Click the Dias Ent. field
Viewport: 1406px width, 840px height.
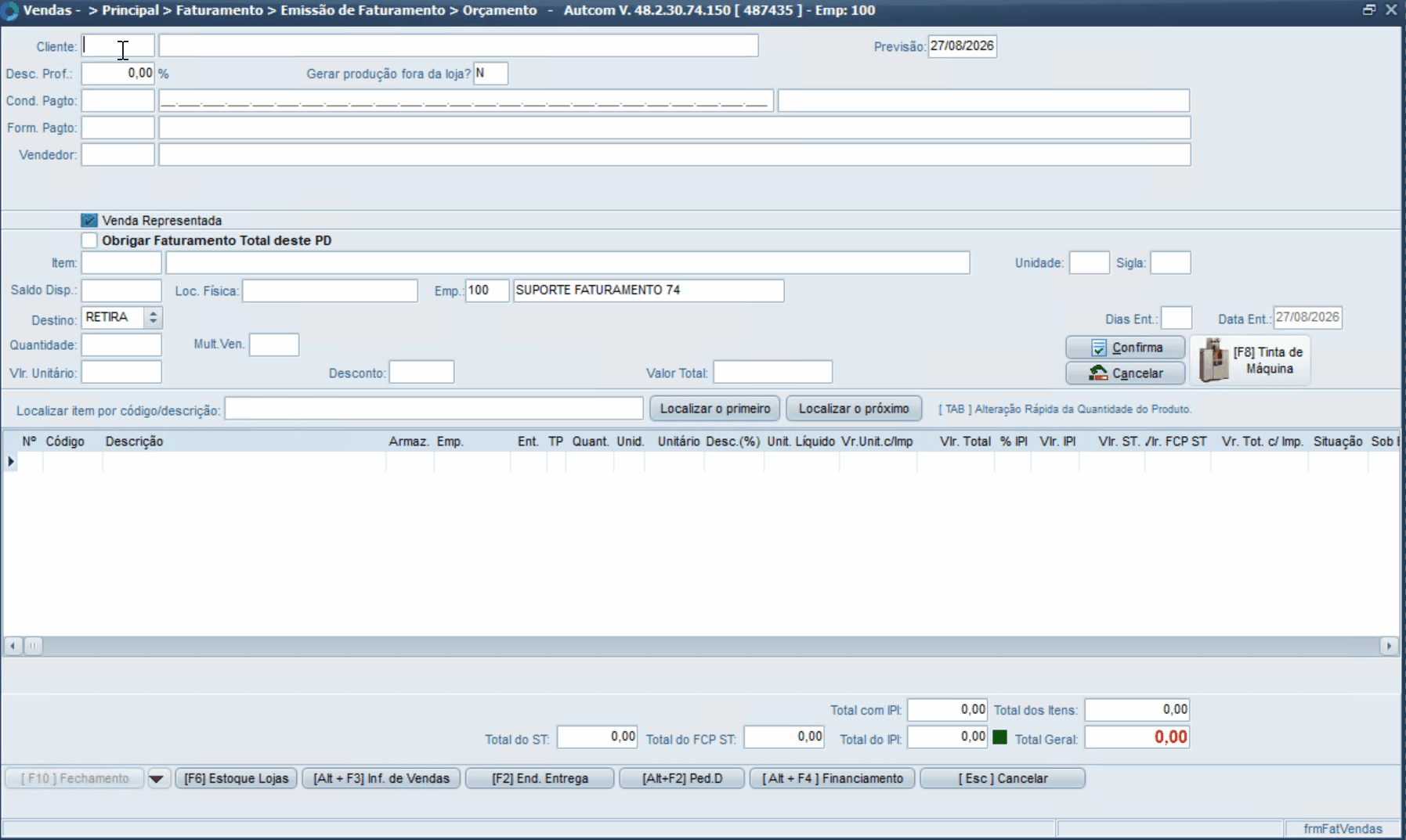[x=1176, y=318]
